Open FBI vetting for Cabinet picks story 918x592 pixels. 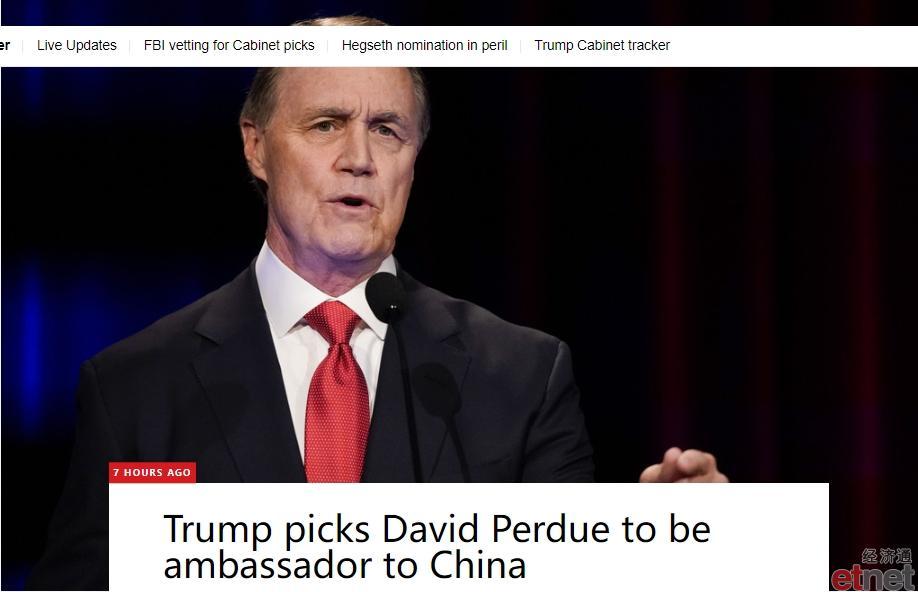229,45
